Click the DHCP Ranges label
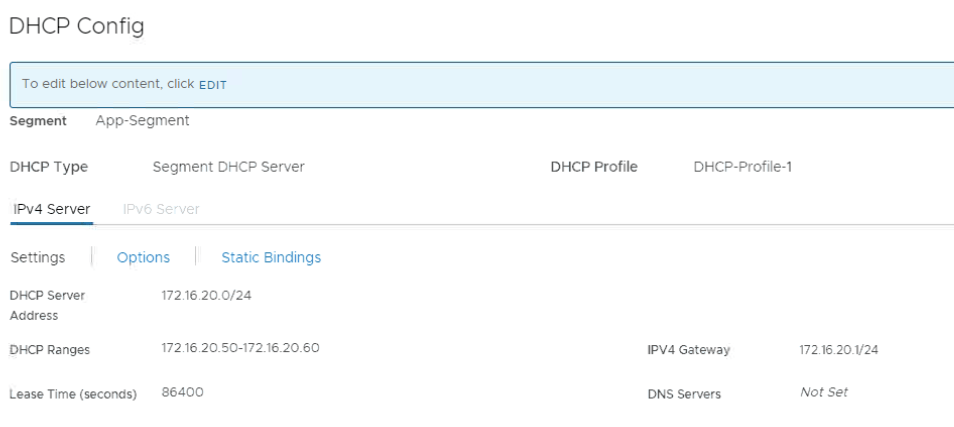Viewport: 954px width, 427px height. click(x=49, y=350)
